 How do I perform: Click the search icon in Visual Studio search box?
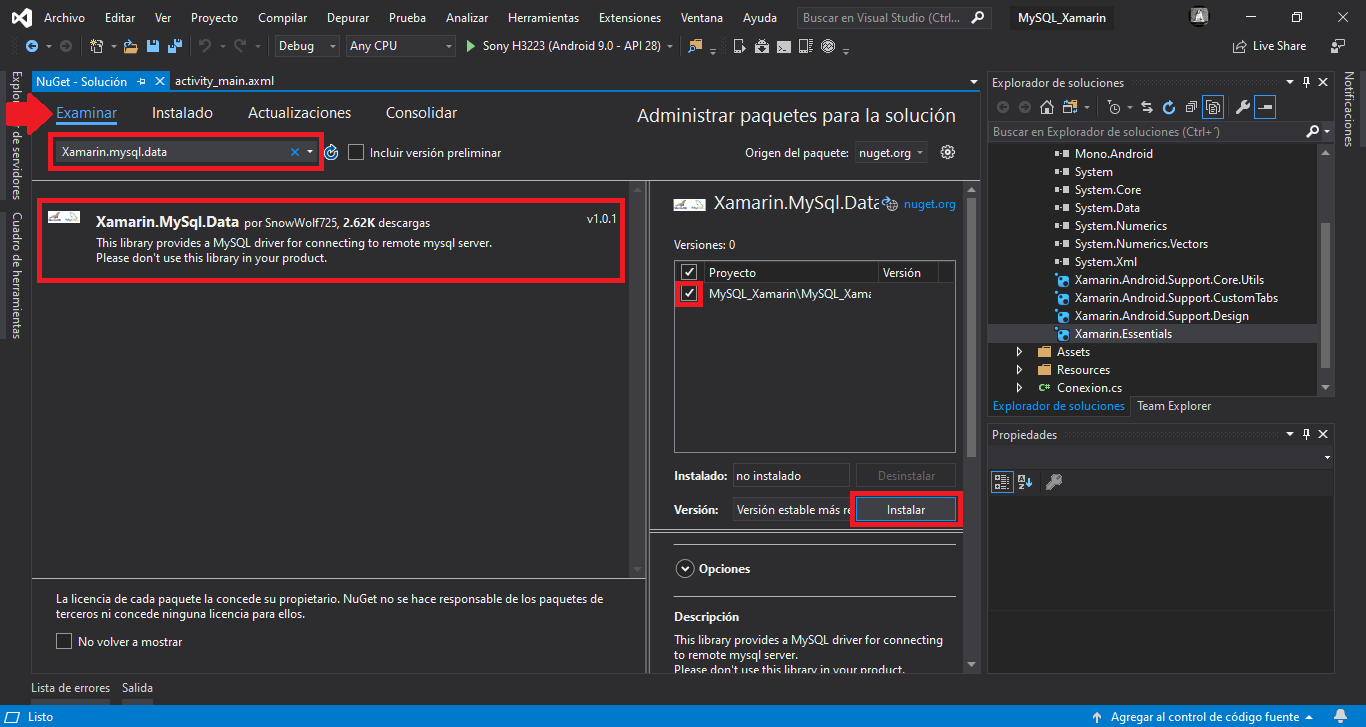pyautogui.click(x=977, y=18)
